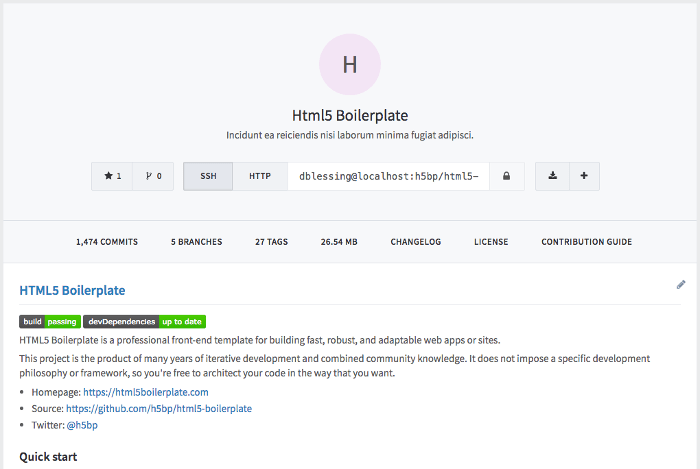Open the Changelog link
700x469 pixels.
pyautogui.click(x=416, y=242)
